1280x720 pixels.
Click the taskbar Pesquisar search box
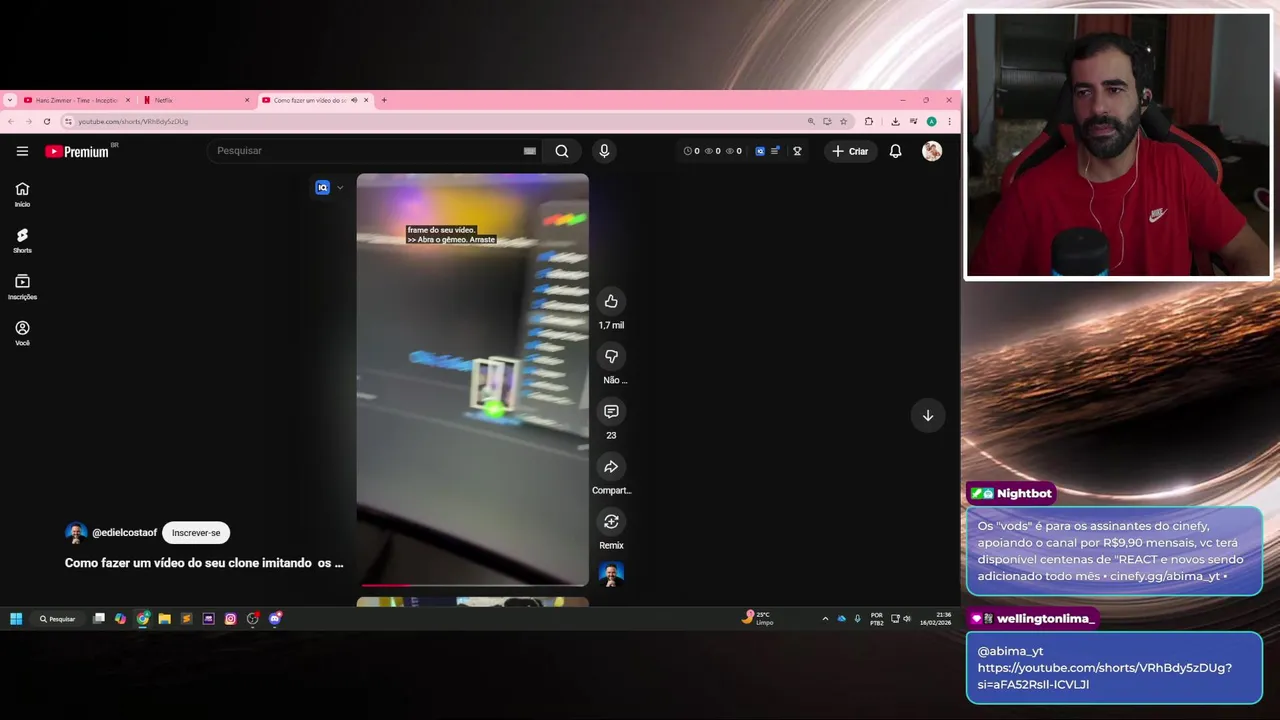58,619
